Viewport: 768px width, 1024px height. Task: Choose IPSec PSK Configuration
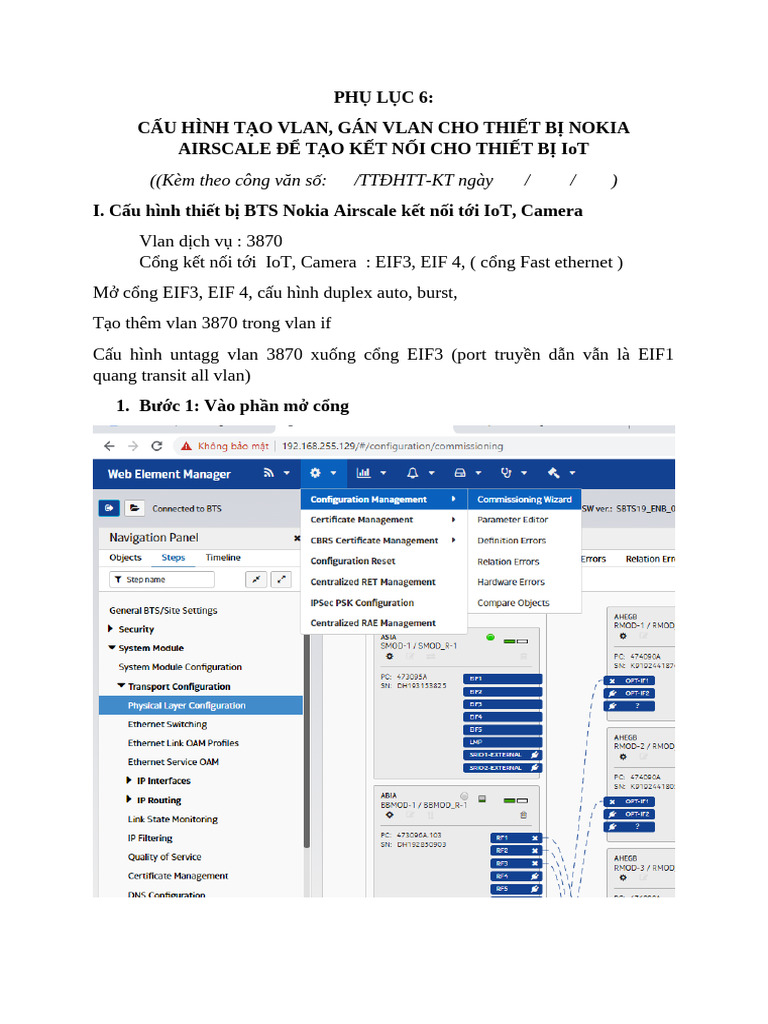(x=384, y=603)
